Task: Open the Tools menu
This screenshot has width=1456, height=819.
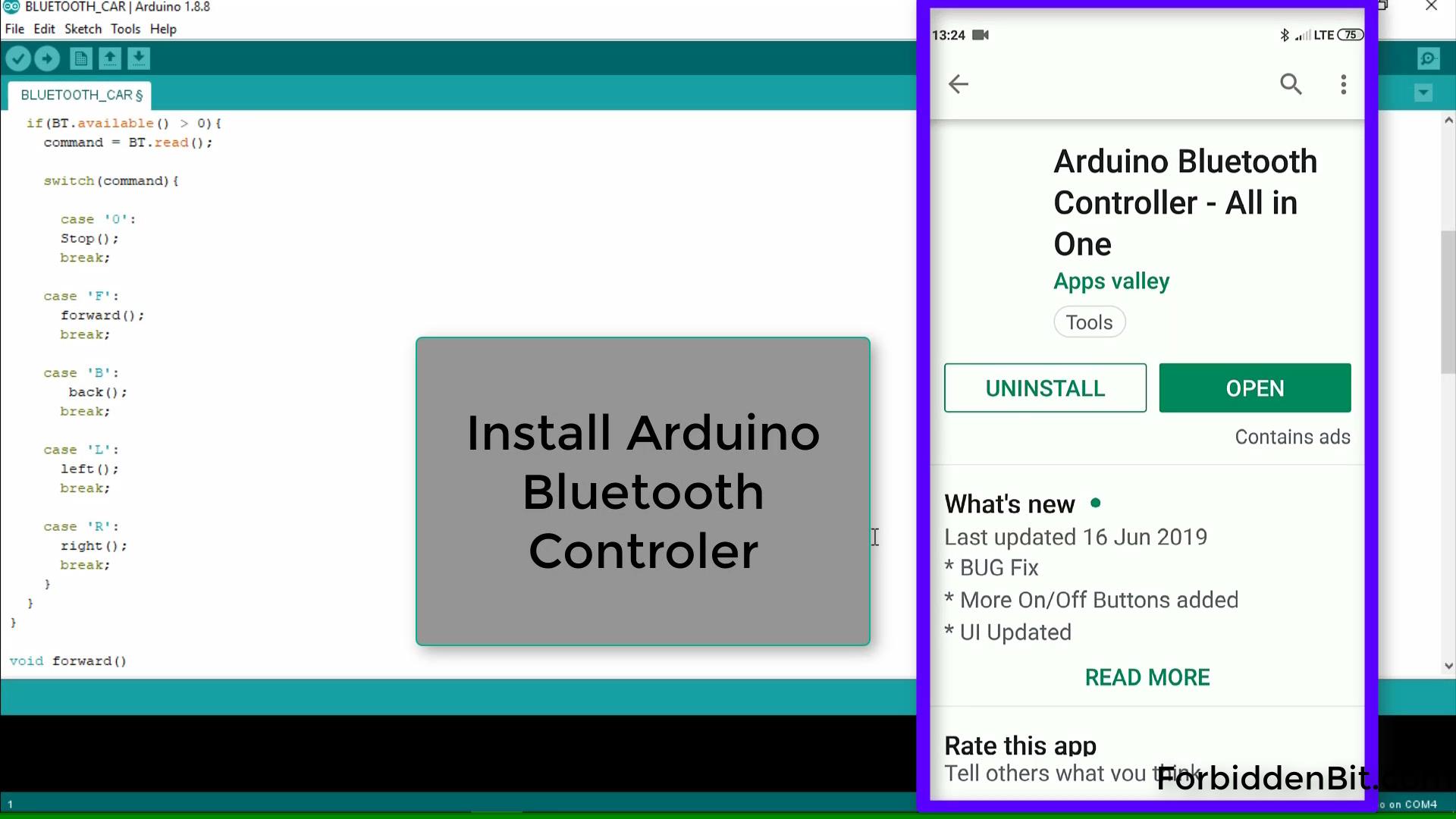Action: 125,29
